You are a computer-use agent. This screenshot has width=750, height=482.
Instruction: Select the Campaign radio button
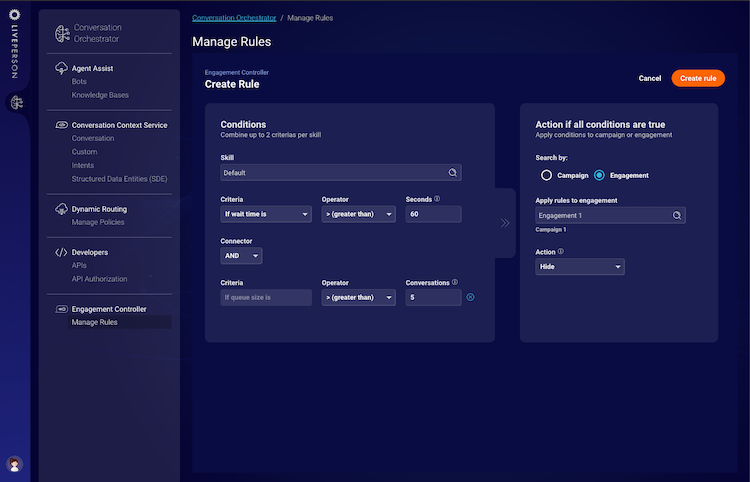546,175
